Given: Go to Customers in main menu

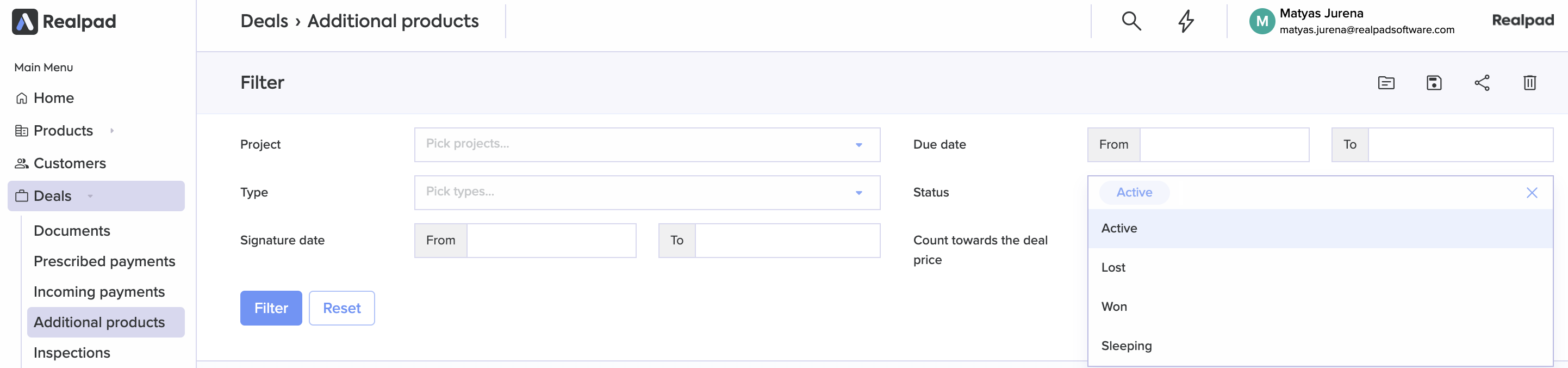Looking at the screenshot, I should tap(70, 163).
